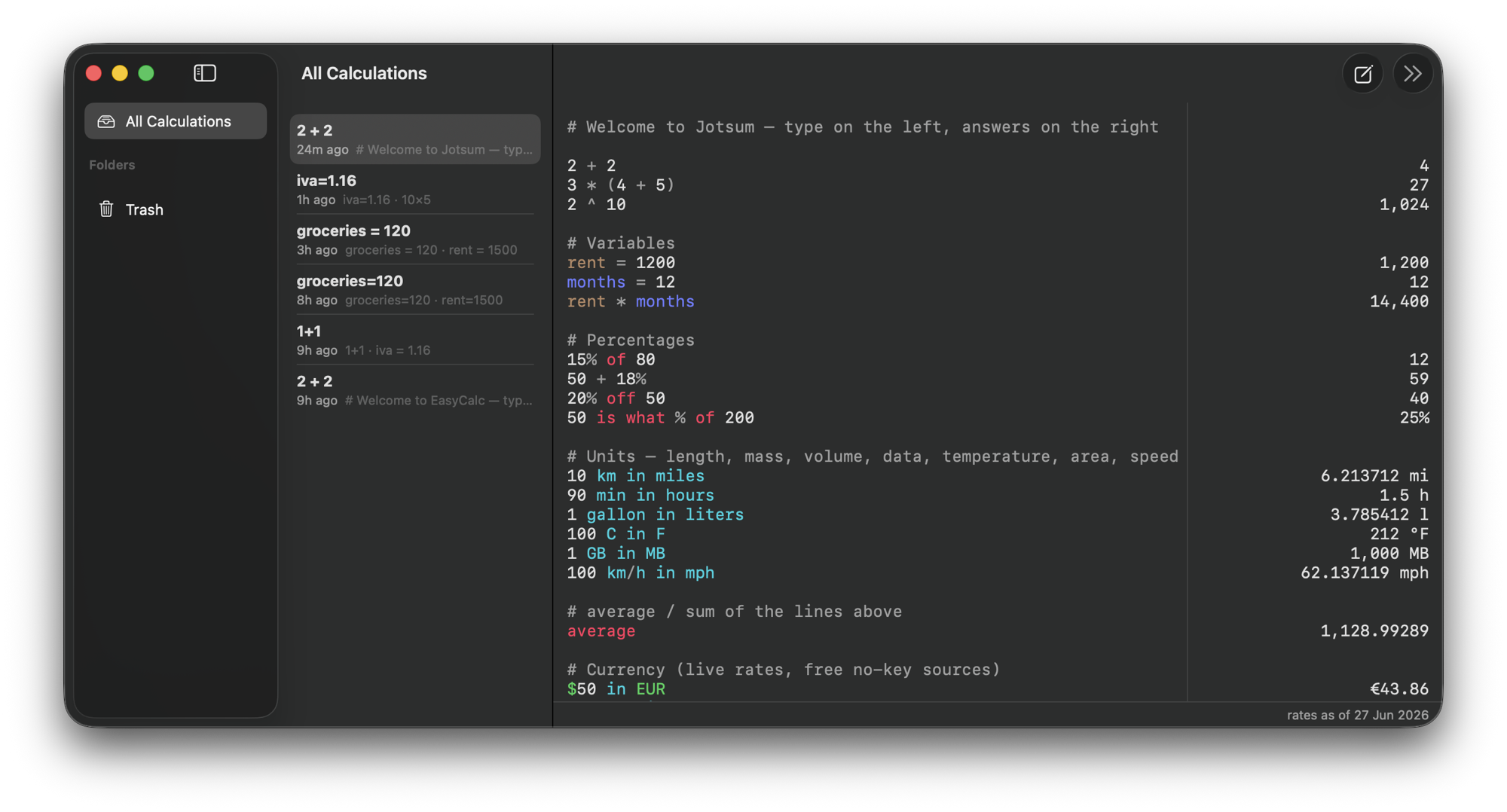The width and height of the screenshot is (1507, 812).
Task: Click the result 1,024
Action: 1404,204
